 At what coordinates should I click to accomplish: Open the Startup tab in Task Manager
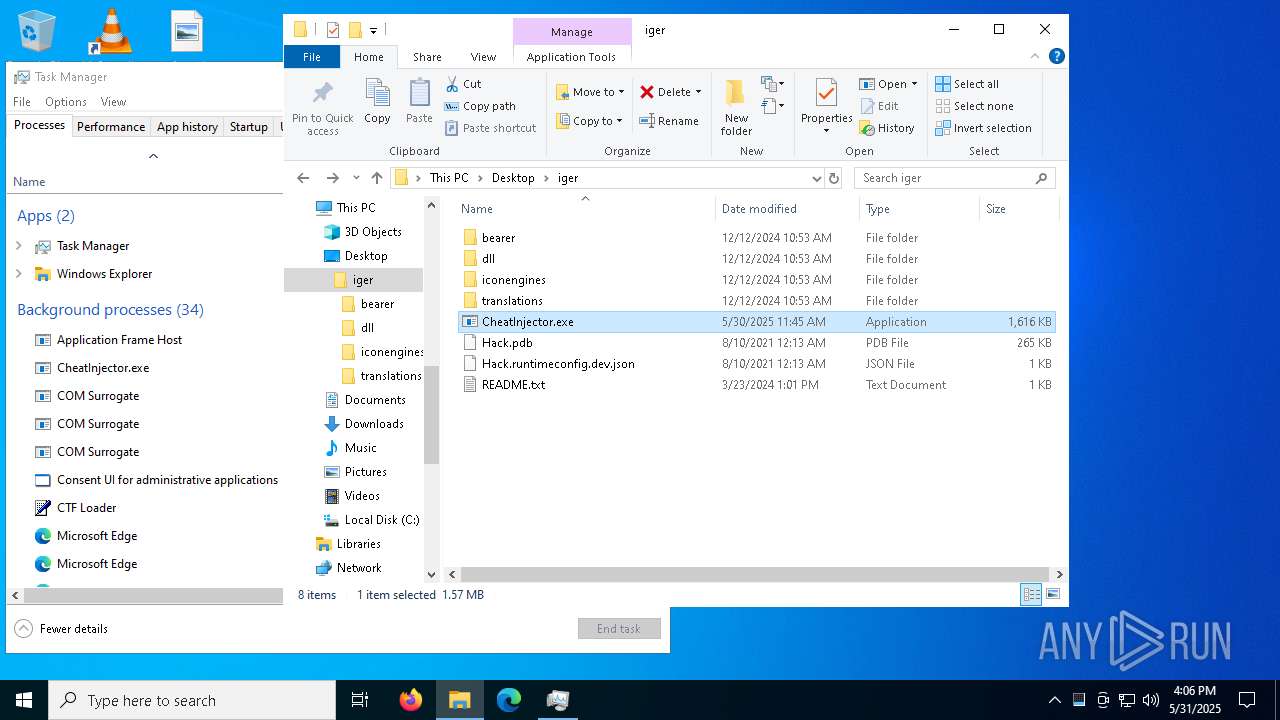coord(249,127)
